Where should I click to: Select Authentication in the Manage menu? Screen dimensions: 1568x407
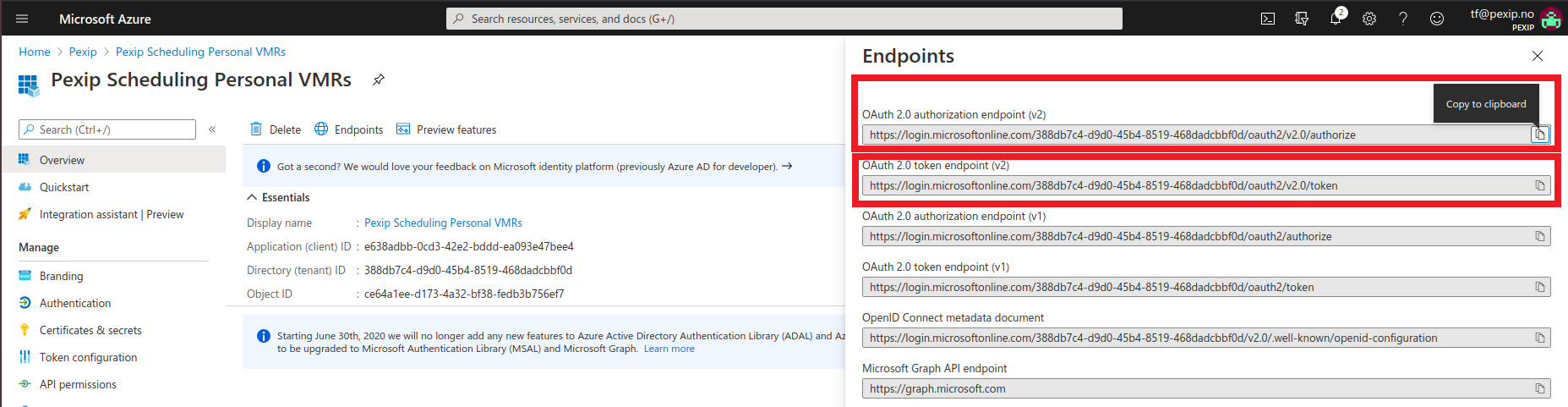pyautogui.click(x=74, y=303)
